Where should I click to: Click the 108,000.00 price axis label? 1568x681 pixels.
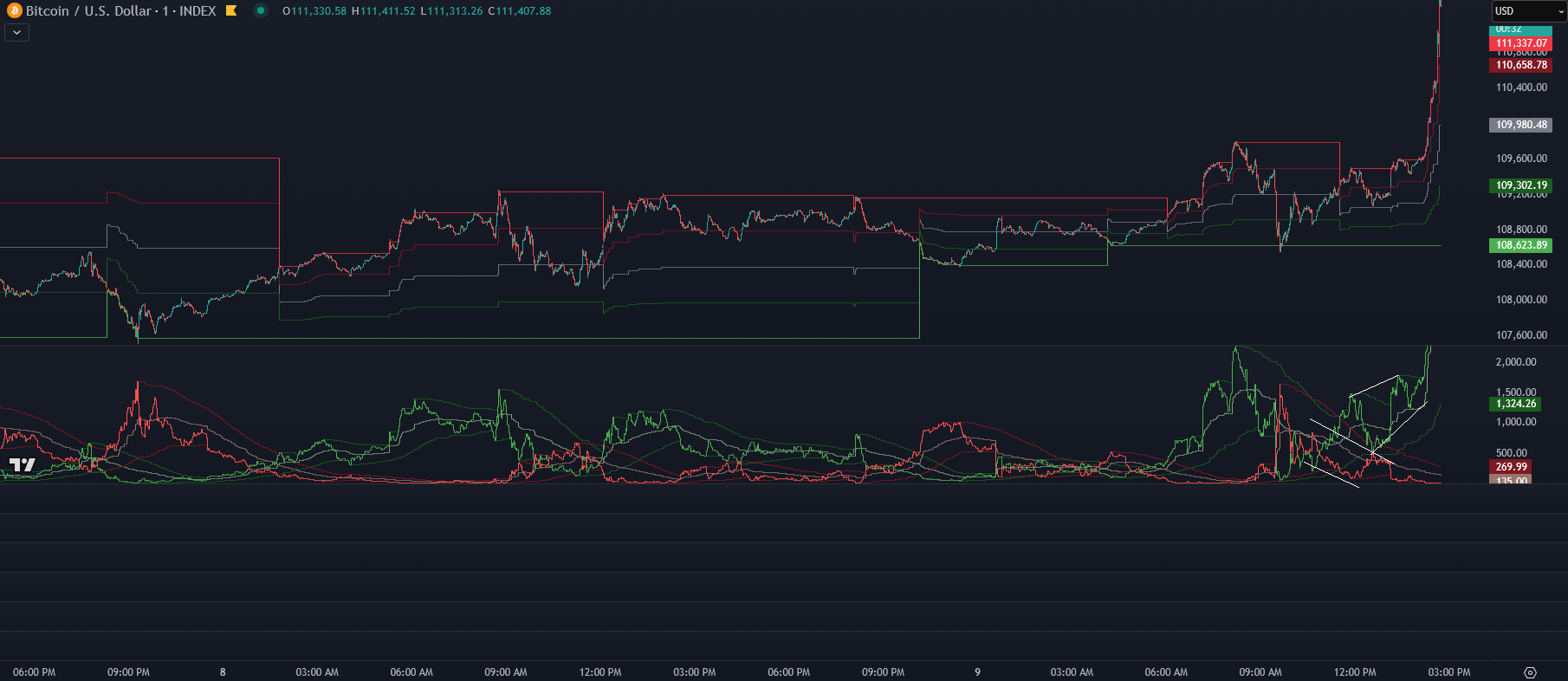1521,300
